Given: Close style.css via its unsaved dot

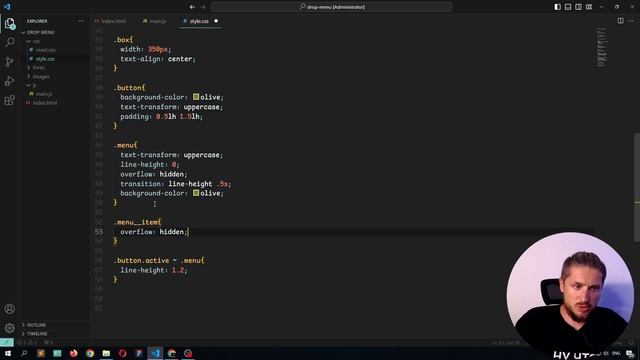Looking at the screenshot, I should (216, 21).
